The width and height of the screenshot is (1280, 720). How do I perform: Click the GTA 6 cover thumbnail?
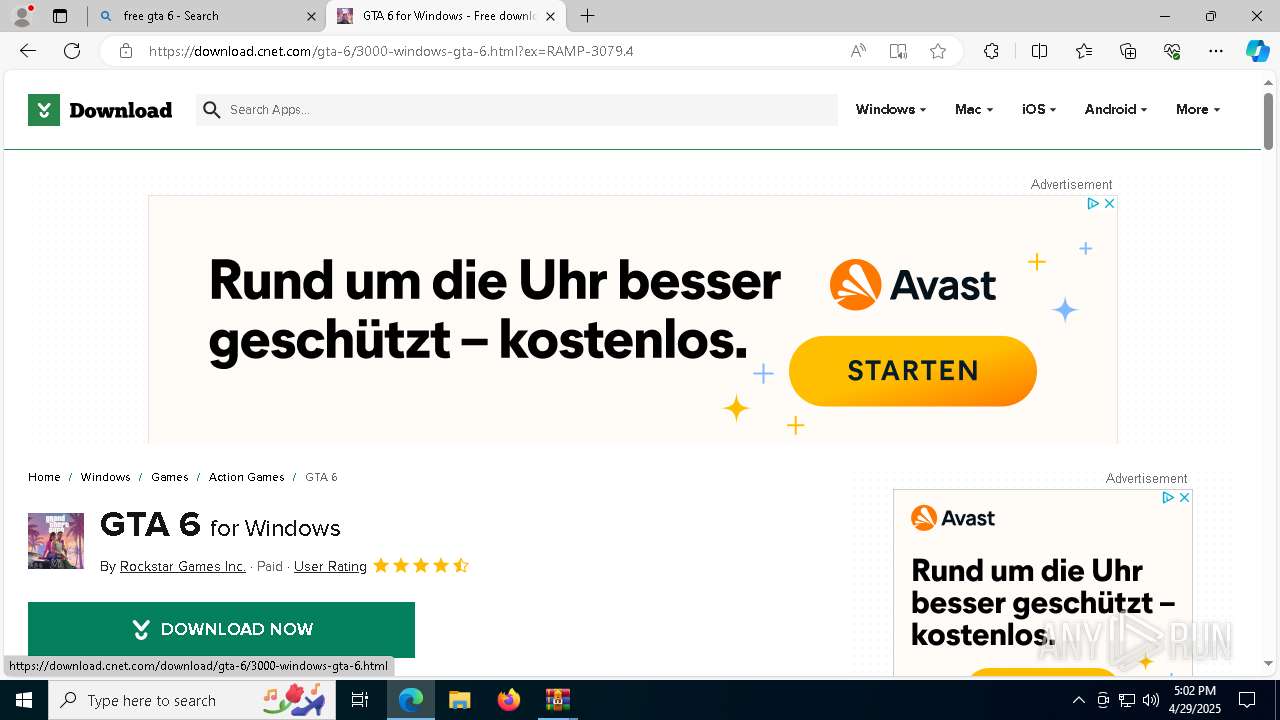pos(56,541)
